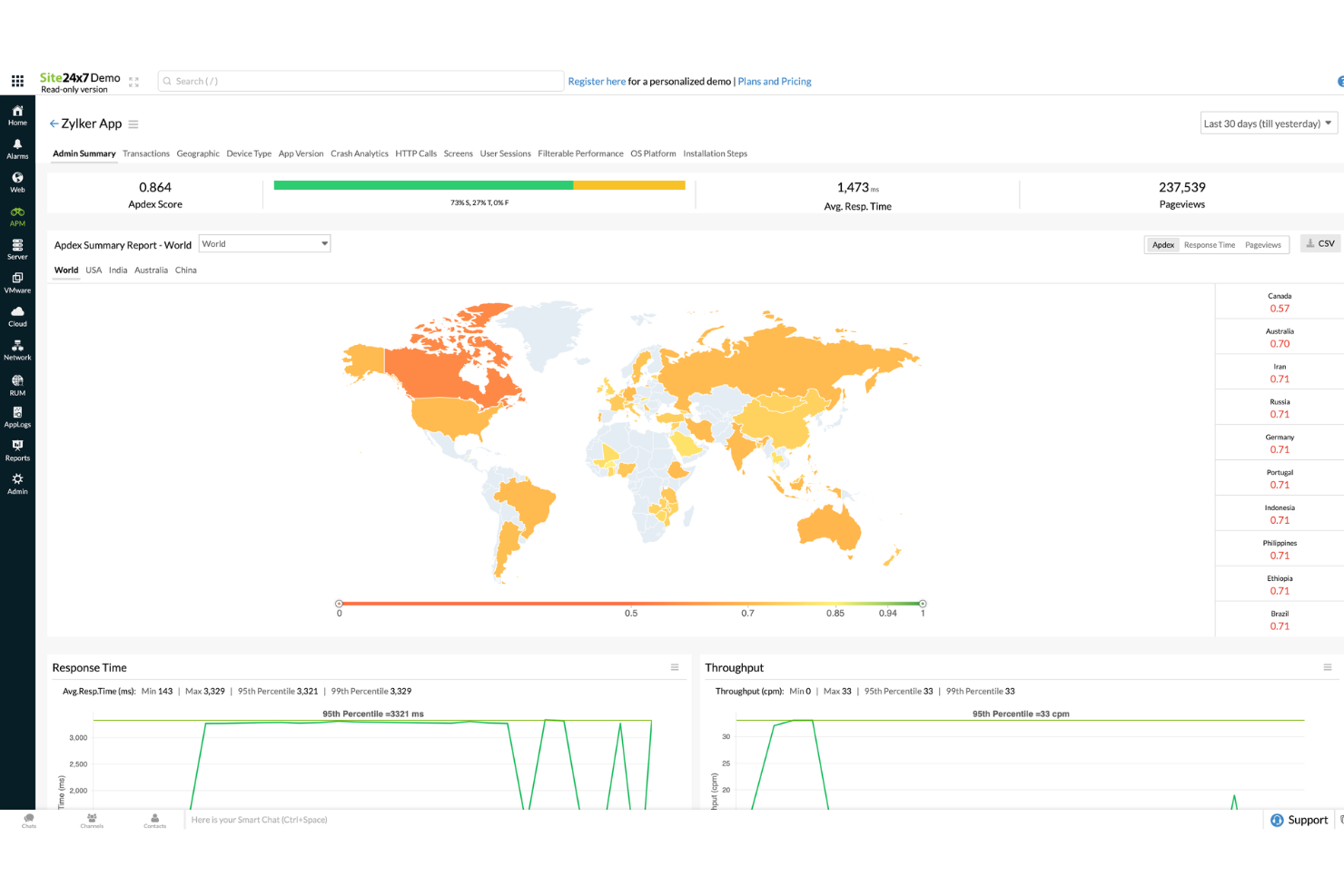Open the Chats panel at the bottom
Viewport: 1344px width, 896px height.
28,820
